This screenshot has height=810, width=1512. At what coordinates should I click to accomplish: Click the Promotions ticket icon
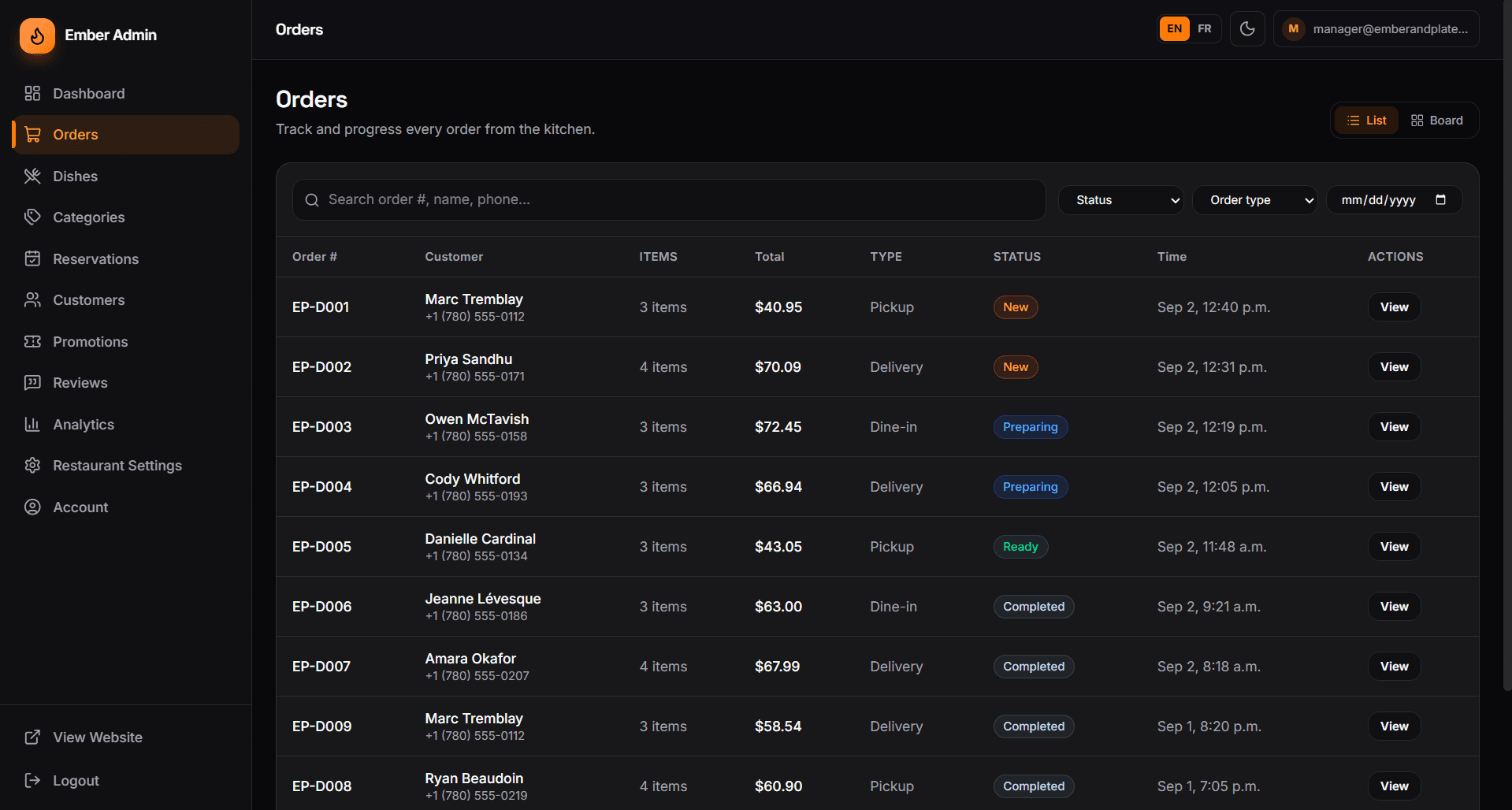point(32,342)
